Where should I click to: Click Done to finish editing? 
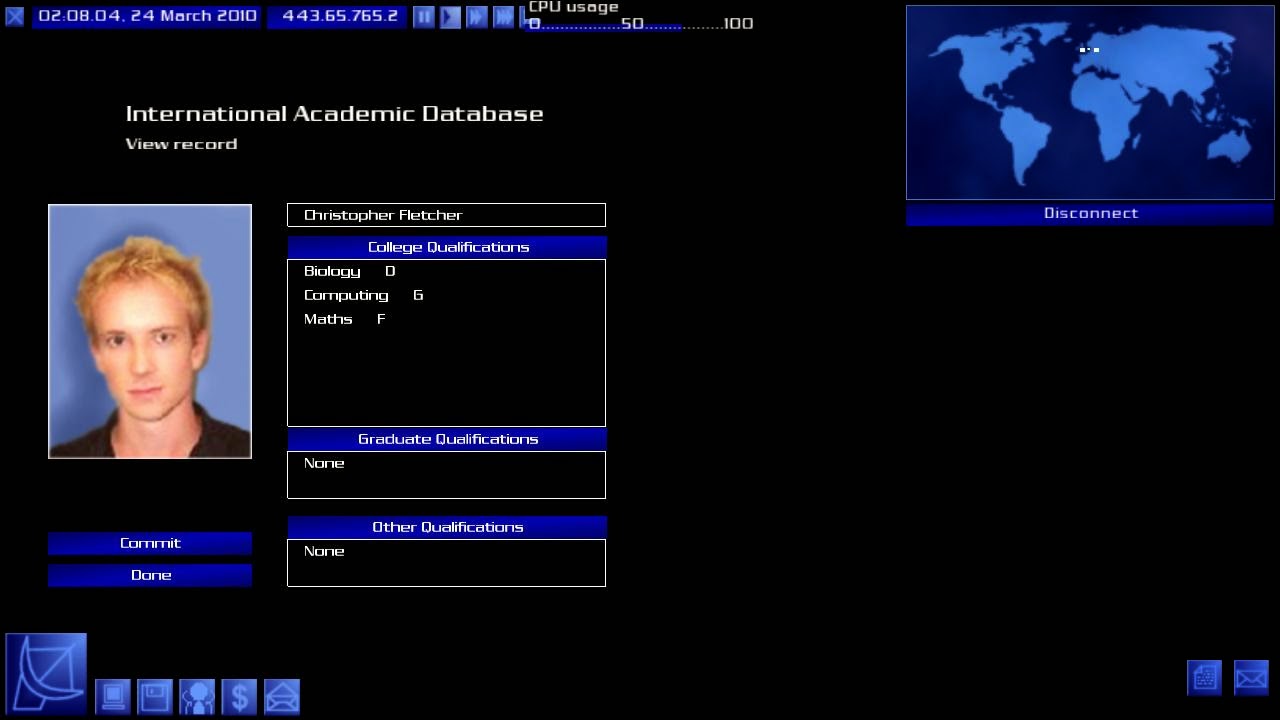pyautogui.click(x=150, y=575)
